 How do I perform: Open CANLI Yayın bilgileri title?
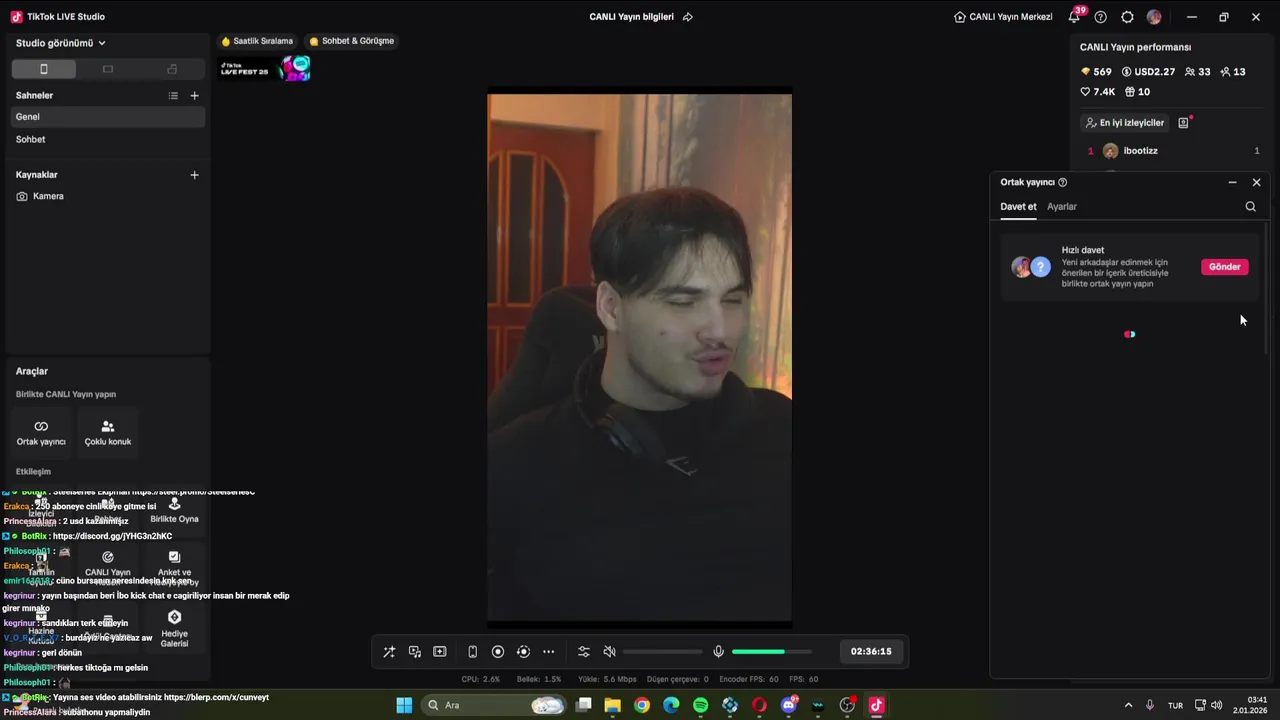632,17
